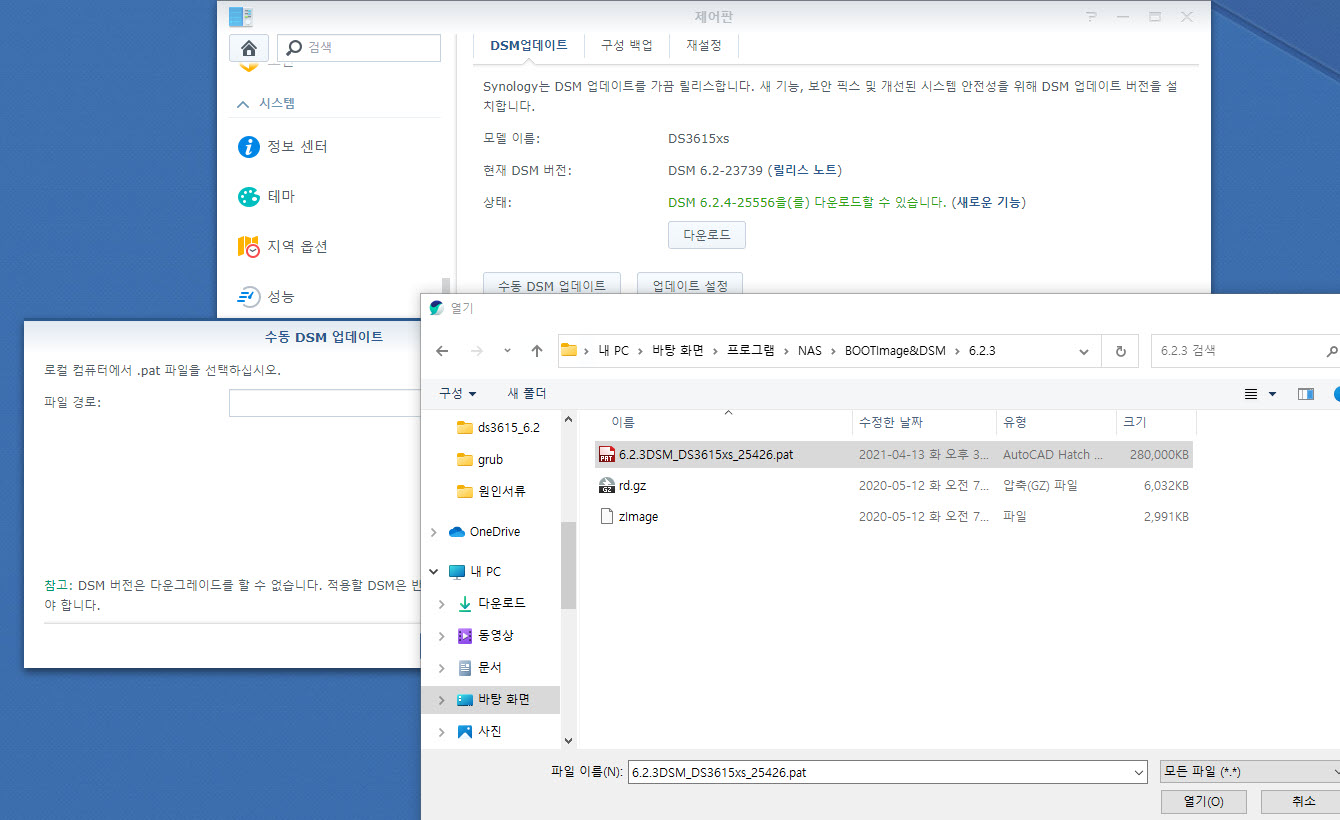Select the OneDrive cloud icon

457,532
